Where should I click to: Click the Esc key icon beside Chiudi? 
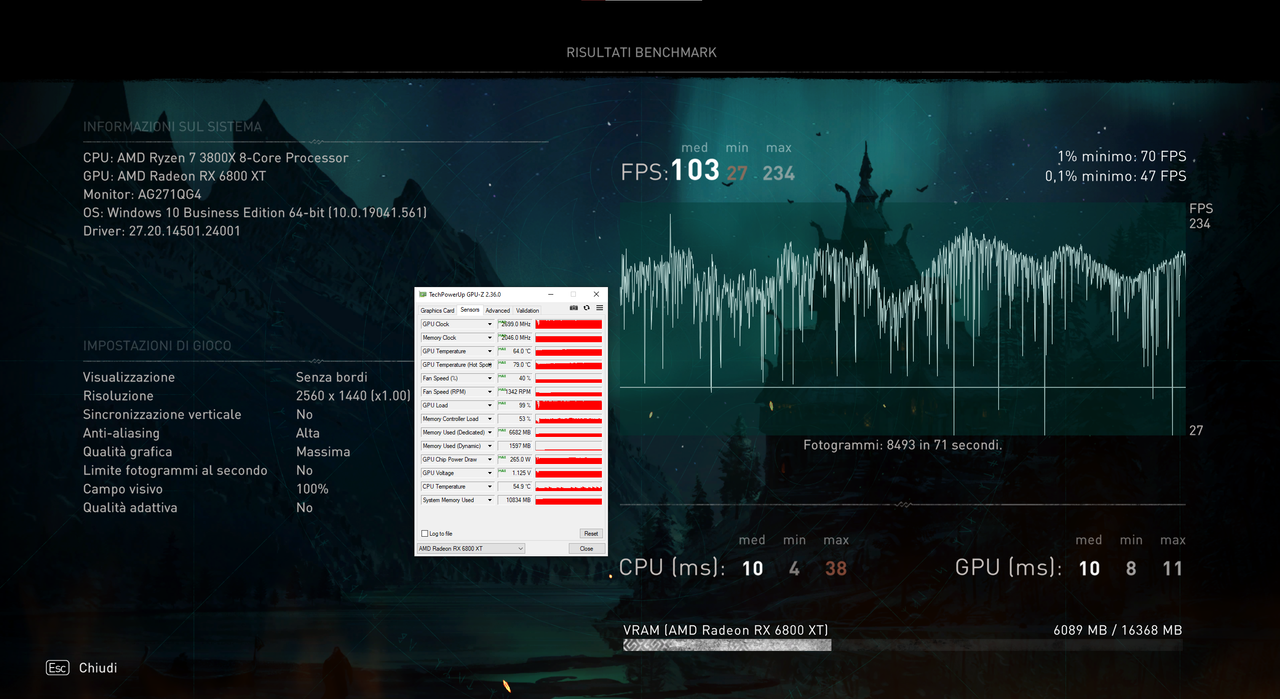click(x=57, y=667)
